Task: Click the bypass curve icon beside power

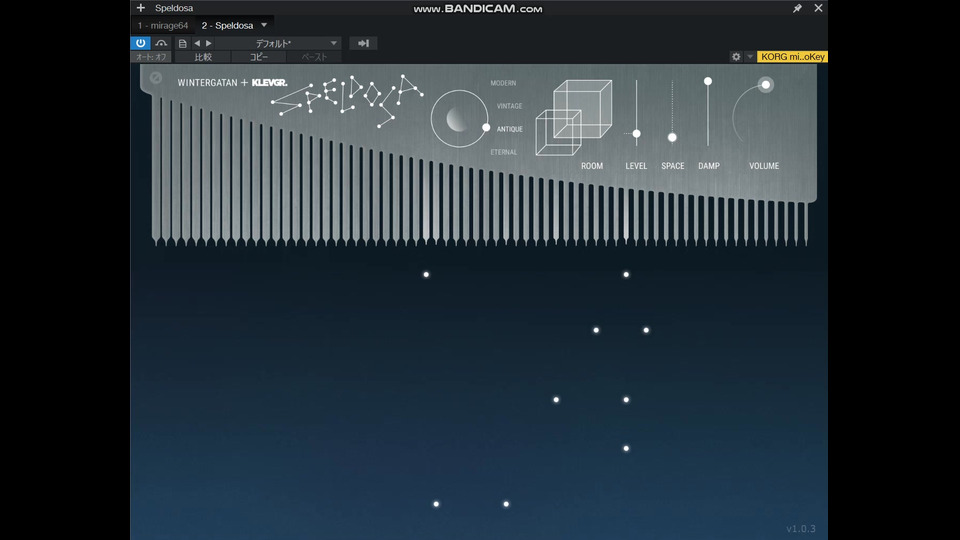Action: [x=161, y=43]
